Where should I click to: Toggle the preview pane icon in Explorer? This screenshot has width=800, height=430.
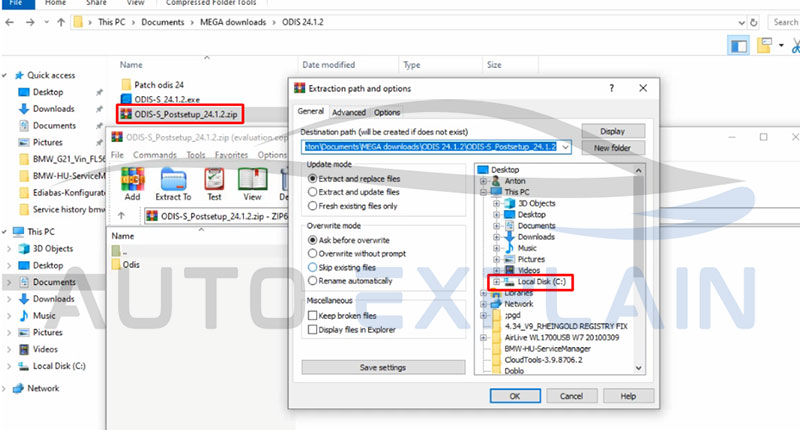(x=739, y=46)
